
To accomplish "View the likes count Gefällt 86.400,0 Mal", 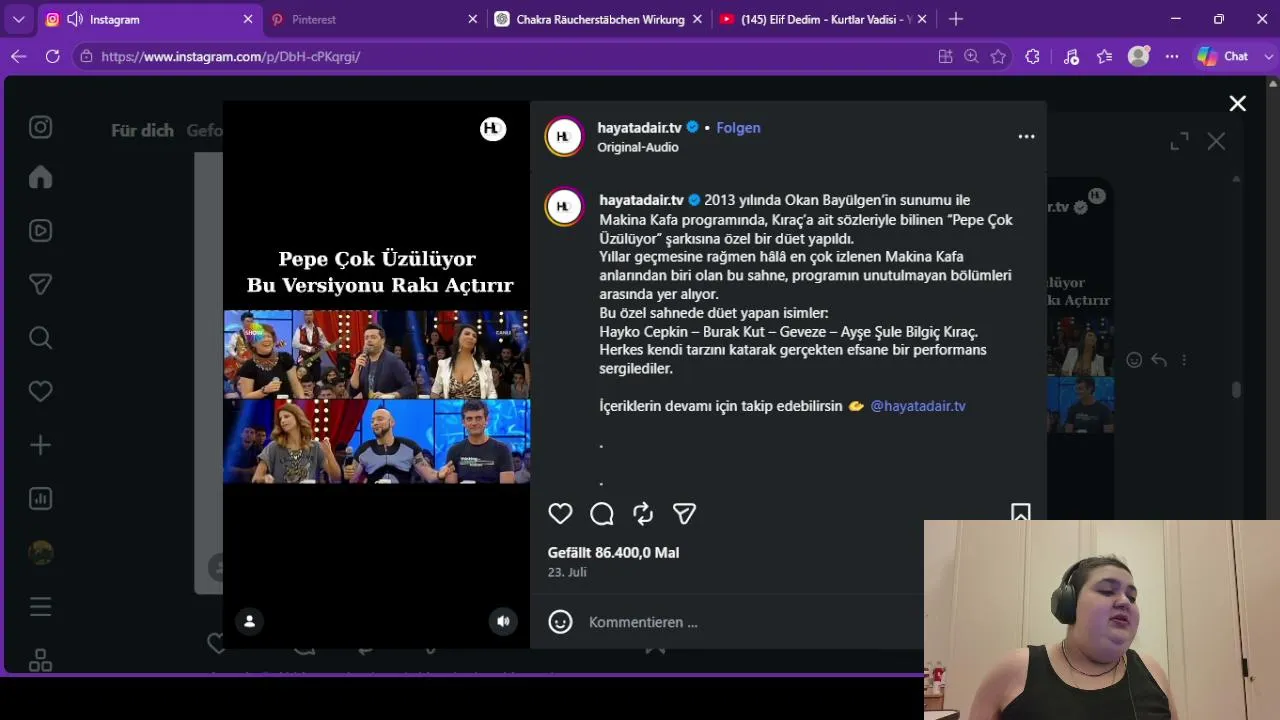I will [613, 553].
